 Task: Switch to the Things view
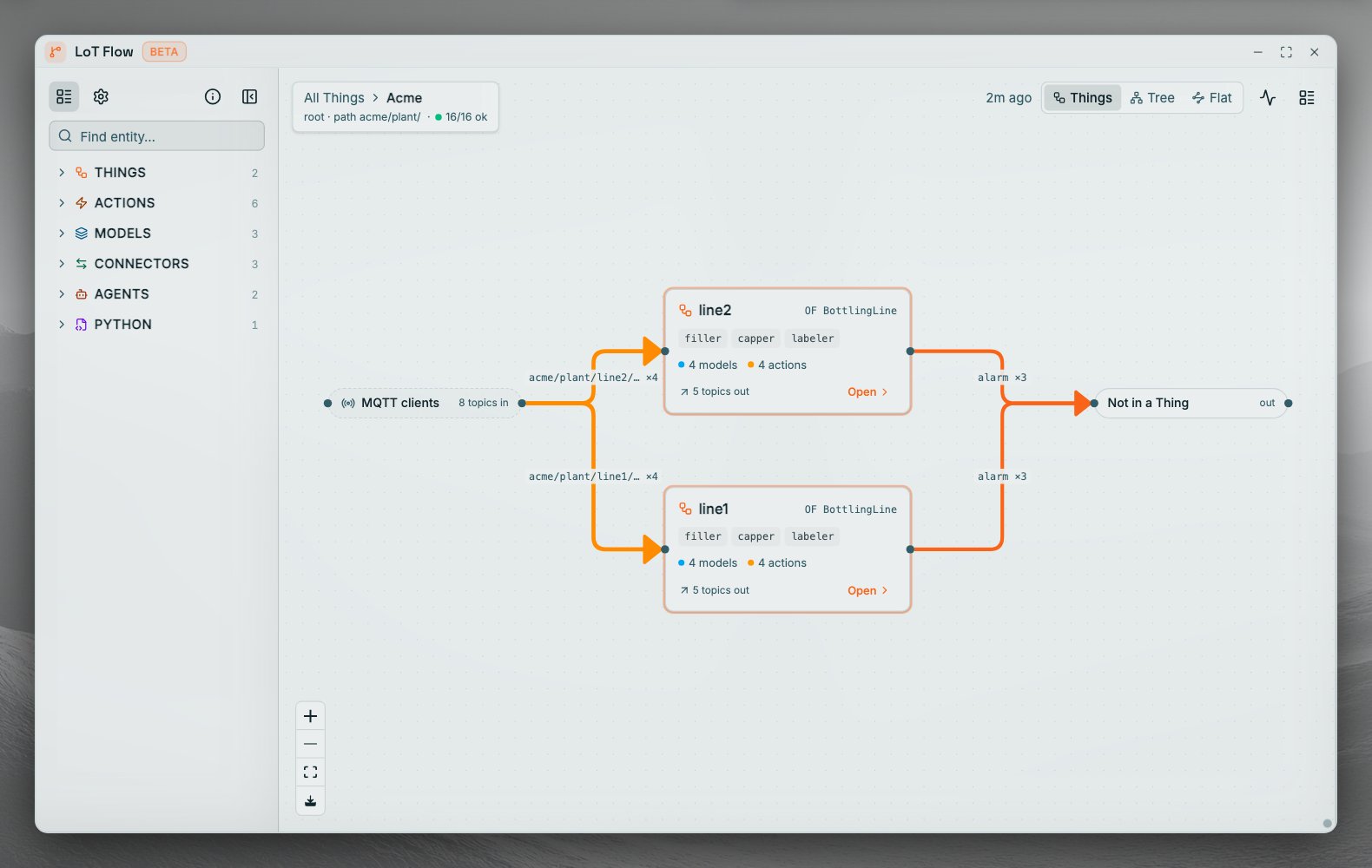[1082, 98]
